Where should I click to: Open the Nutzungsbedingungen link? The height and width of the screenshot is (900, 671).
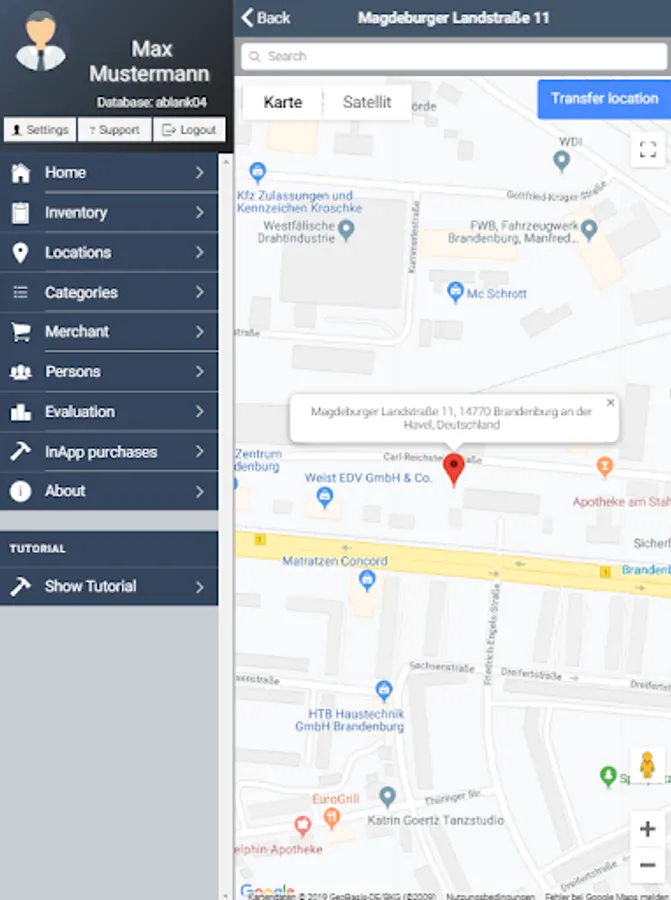tap(490, 895)
